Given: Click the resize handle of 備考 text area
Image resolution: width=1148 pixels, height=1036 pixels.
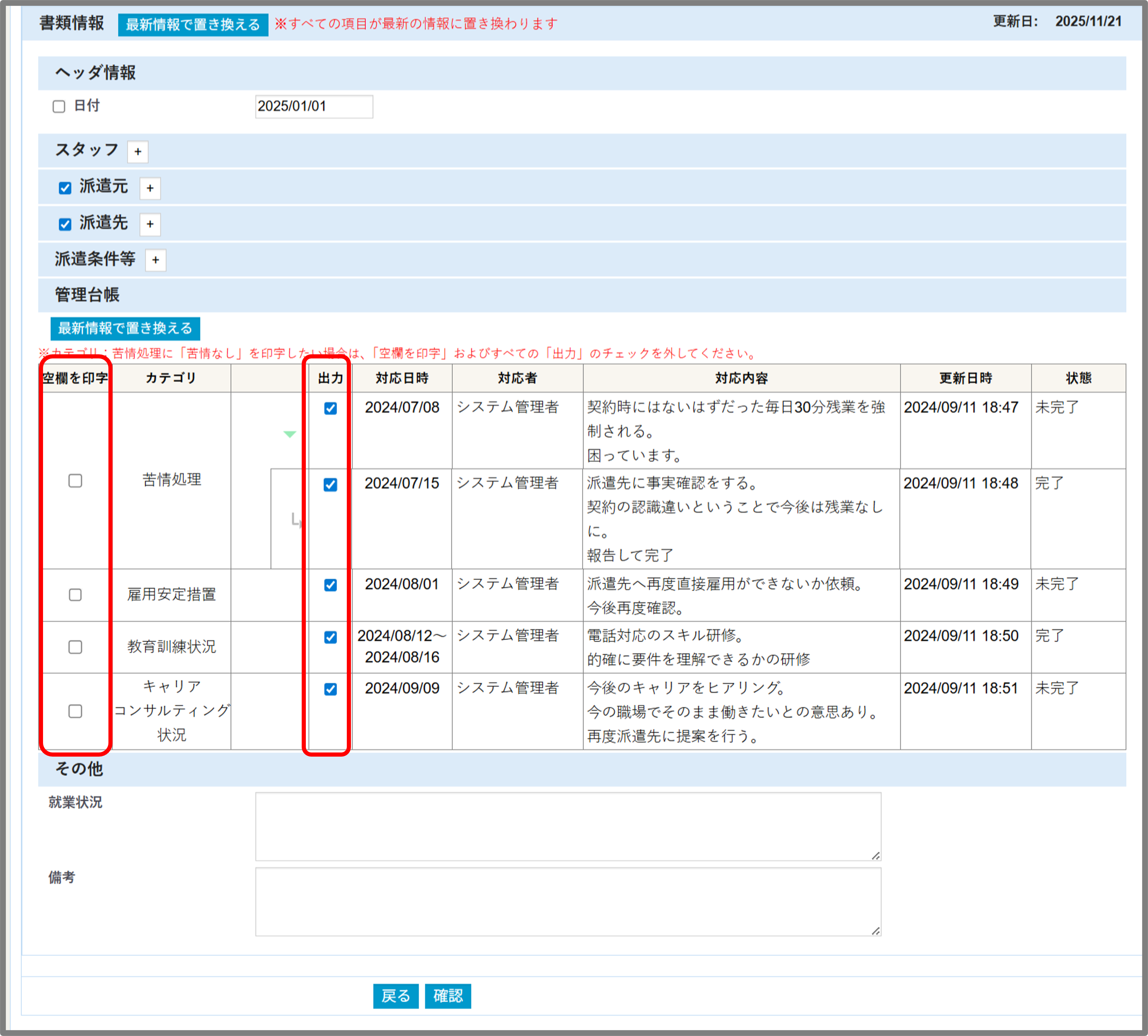Looking at the screenshot, I should click(x=875, y=931).
